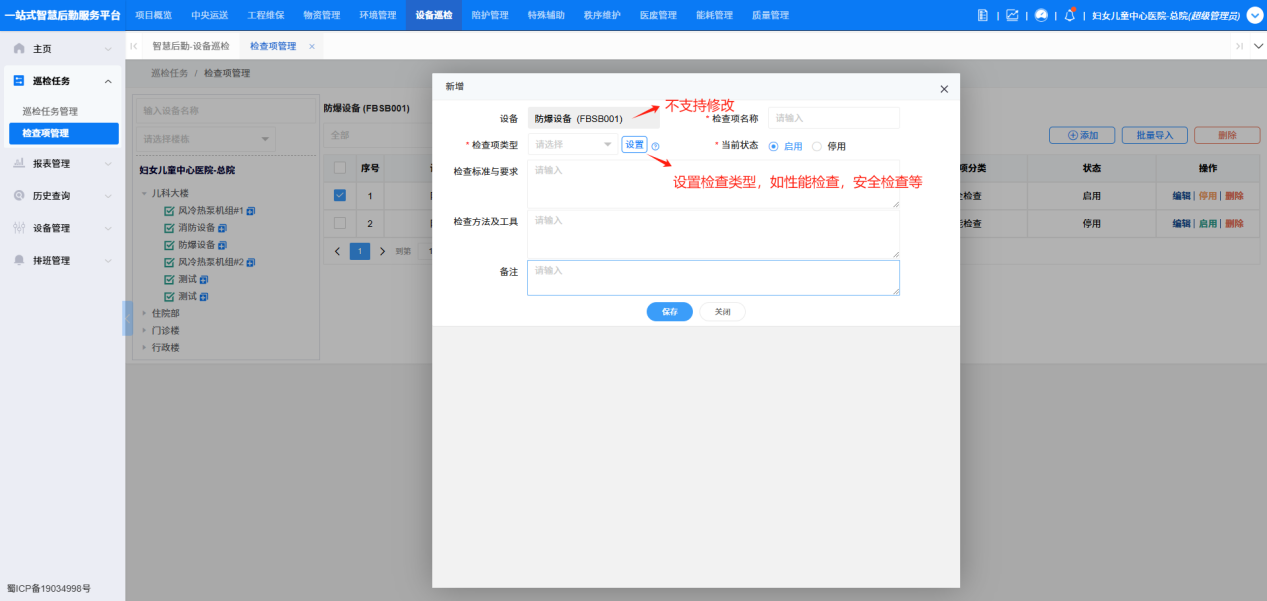Click into the 检查标准与要求 text area
1267x601 pixels.
click(x=713, y=184)
